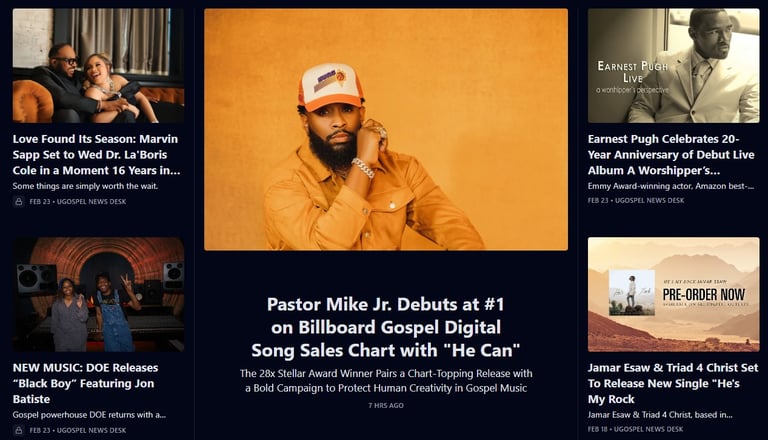The image size is (768, 440).
Task: Click FEB 18 UGospel News Desk byline
Action: coord(635,429)
